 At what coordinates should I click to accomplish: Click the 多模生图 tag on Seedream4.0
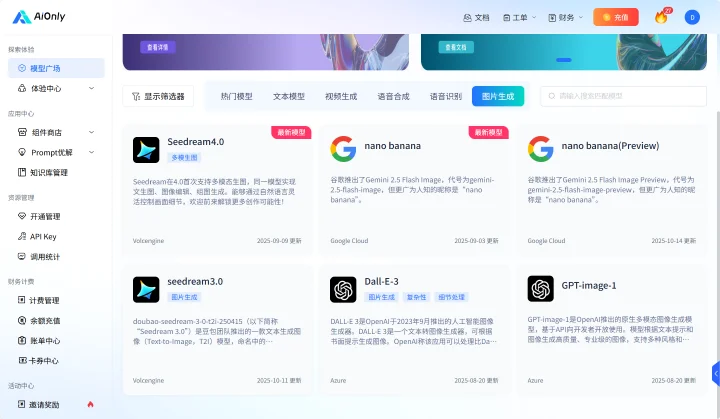pos(184,158)
